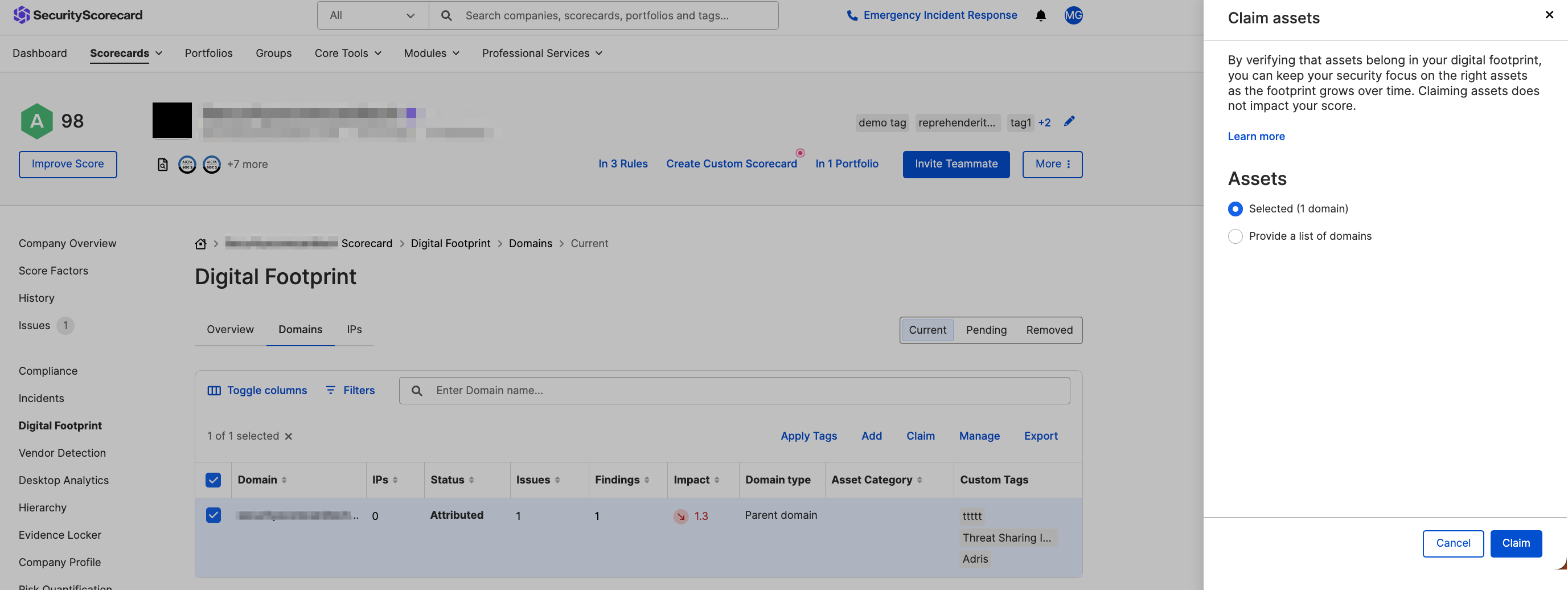Switch to the Overview tab
This screenshot has width=1568, height=590.
pos(230,330)
